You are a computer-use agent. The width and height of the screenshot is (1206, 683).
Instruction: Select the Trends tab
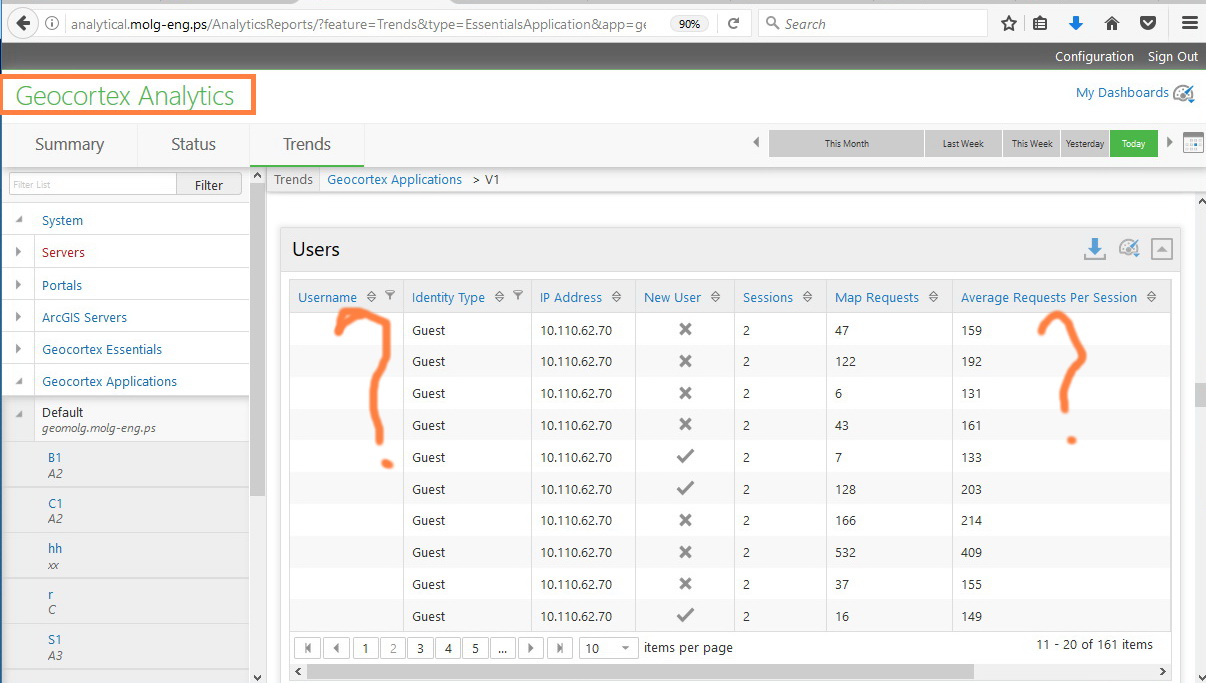(307, 144)
